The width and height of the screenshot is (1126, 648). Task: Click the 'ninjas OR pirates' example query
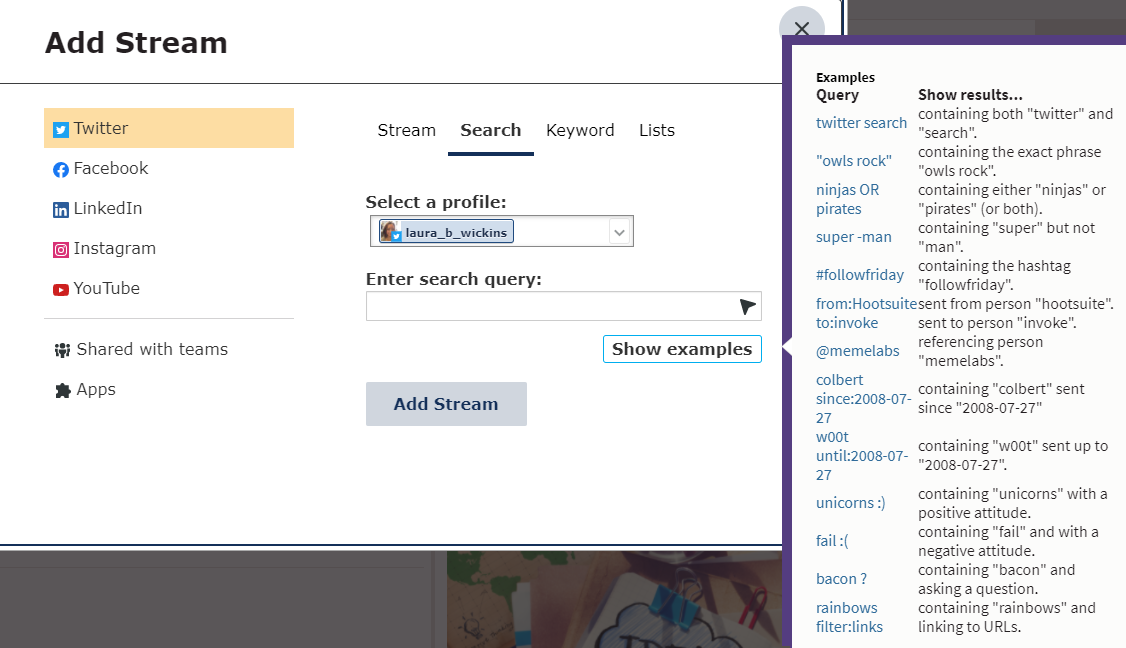(847, 199)
